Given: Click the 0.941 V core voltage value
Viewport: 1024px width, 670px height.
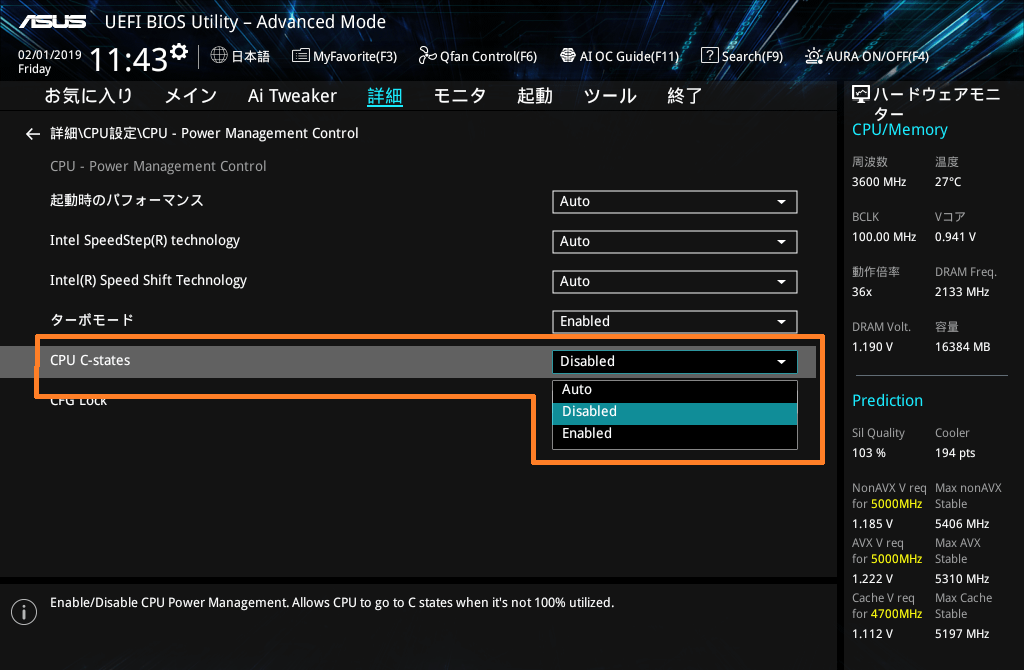Looking at the screenshot, I should coord(955,237).
